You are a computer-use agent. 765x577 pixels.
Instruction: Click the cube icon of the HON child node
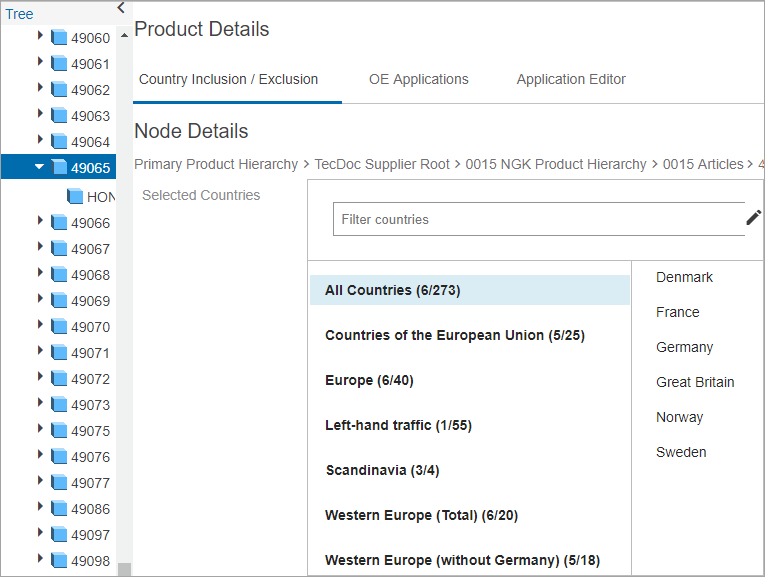coord(75,197)
